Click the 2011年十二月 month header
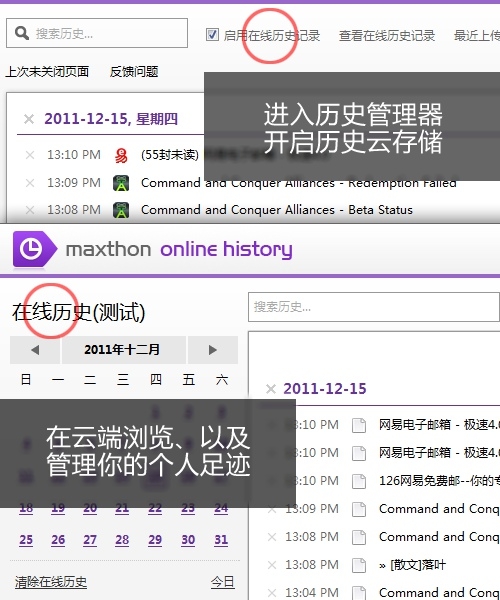500x600 pixels. point(122,350)
